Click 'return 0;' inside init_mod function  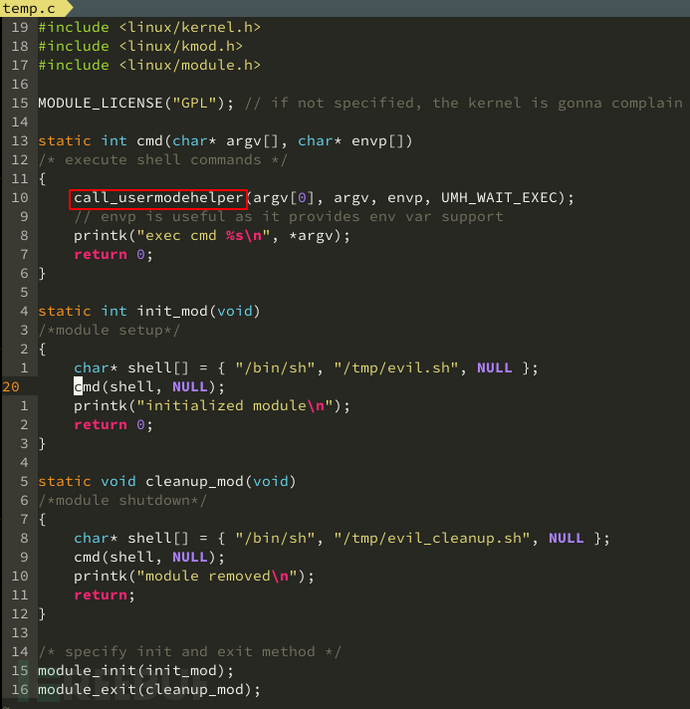pos(113,425)
